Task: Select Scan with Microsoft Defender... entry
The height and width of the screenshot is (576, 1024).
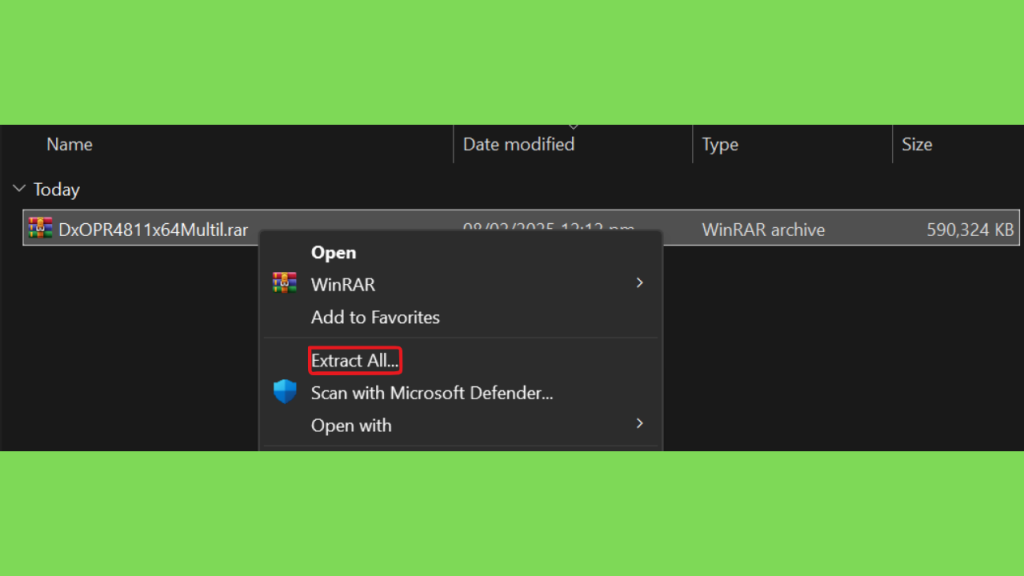Action: (432, 393)
